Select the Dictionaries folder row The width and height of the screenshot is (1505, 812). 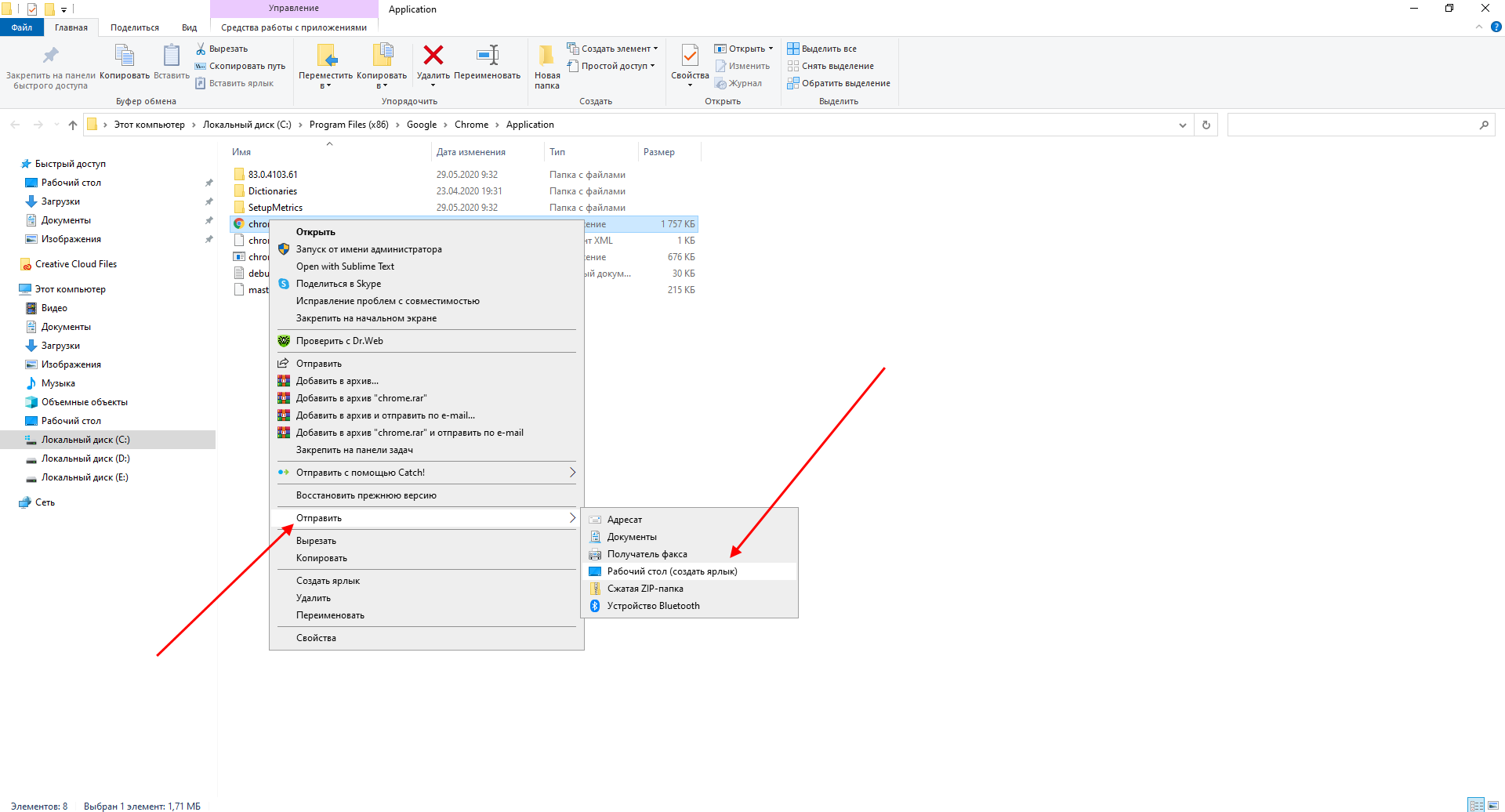tap(464, 191)
